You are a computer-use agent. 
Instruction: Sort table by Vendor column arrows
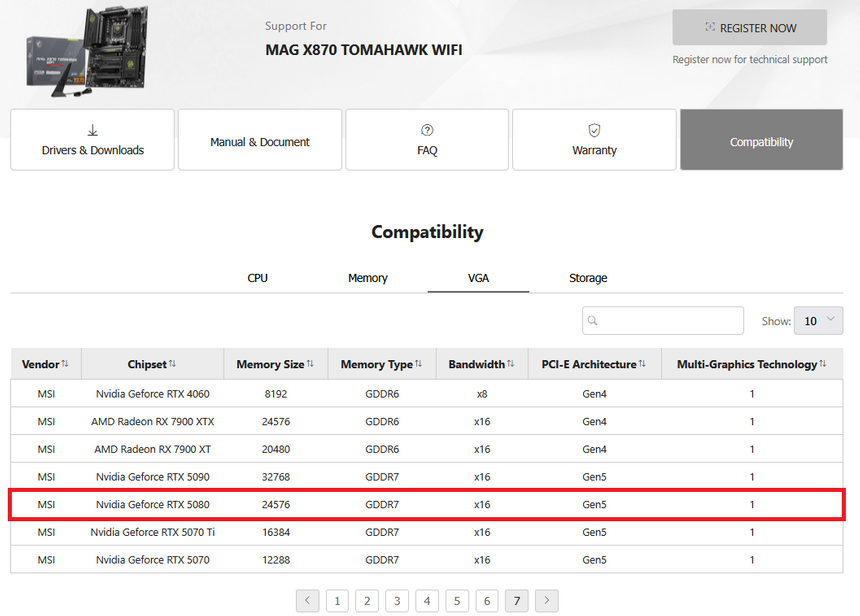[x=65, y=364]
